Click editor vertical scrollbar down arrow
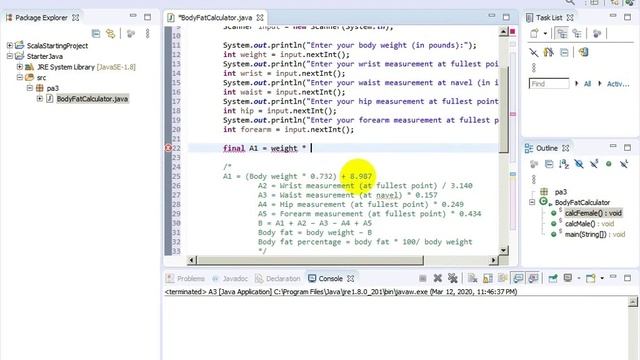This screenshot has width=640, height=360. point(504,250)
